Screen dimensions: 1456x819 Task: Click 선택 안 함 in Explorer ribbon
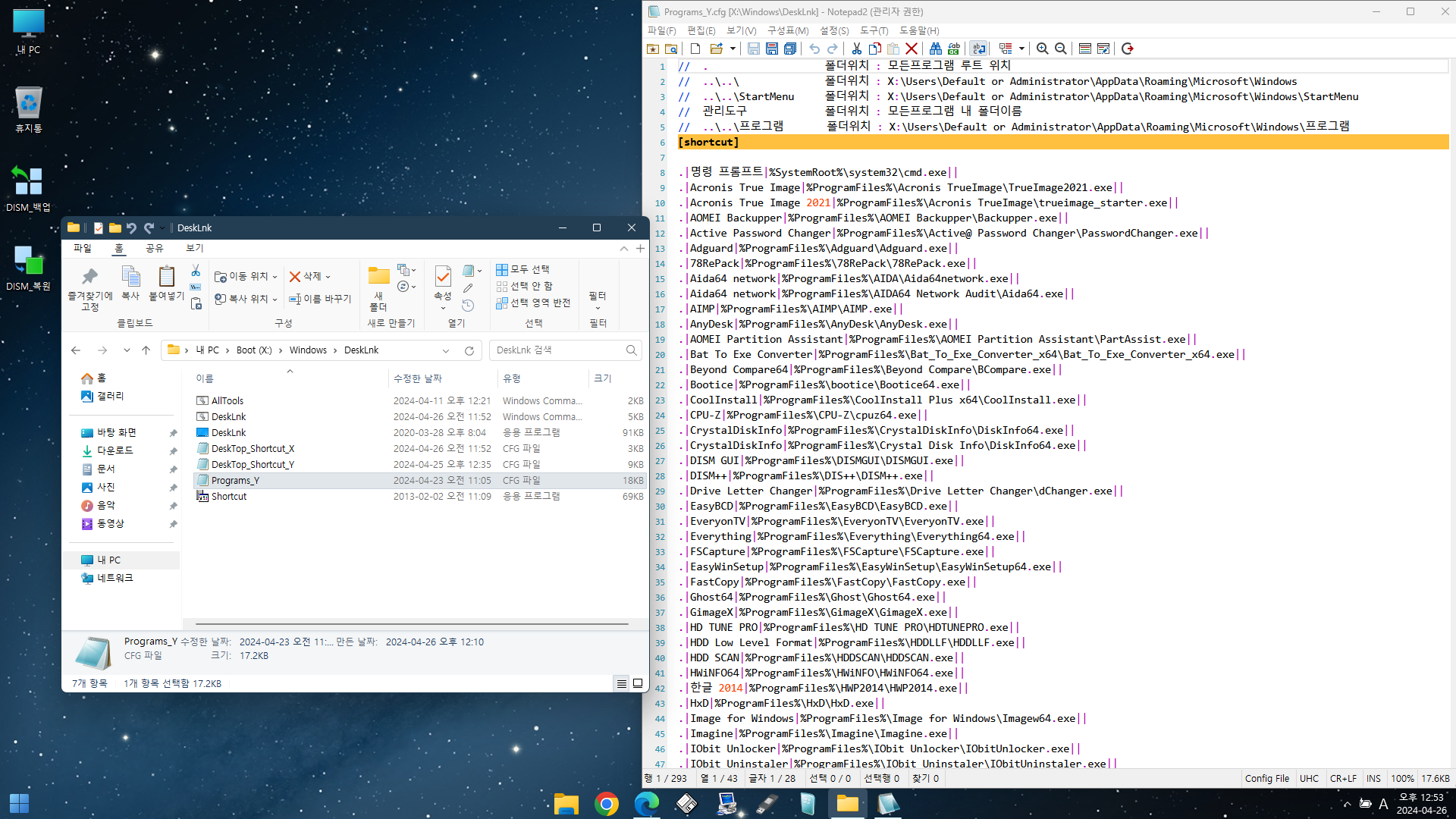[524, 286]
